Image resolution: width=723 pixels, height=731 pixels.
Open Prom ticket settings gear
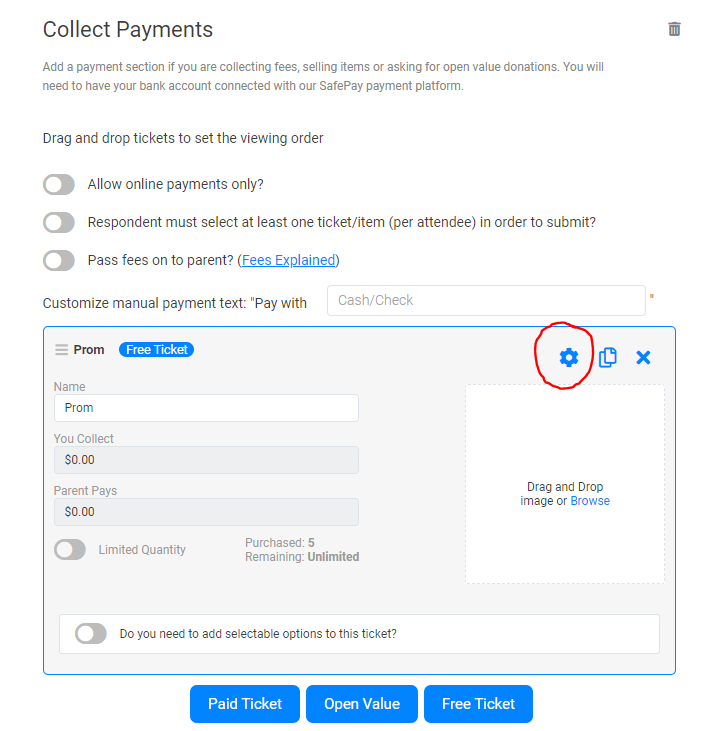point(568,357)
